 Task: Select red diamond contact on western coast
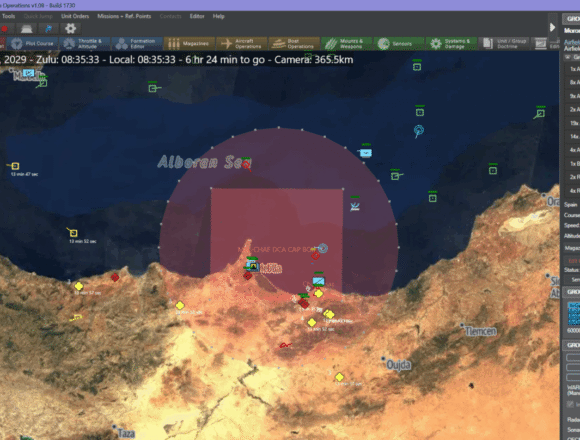click(x=115, y=277)
